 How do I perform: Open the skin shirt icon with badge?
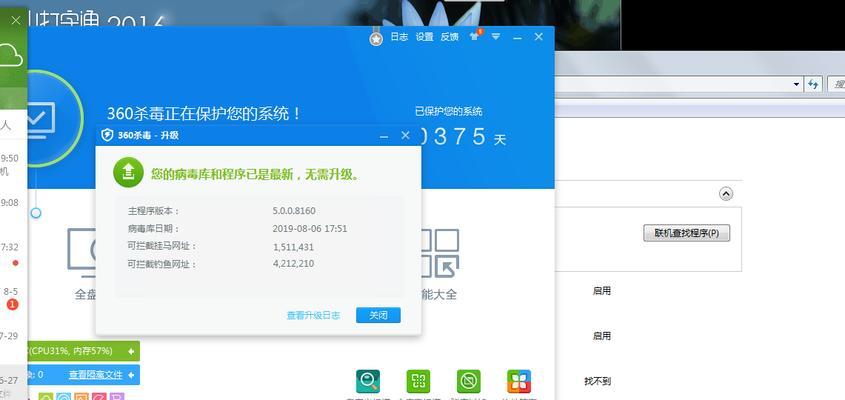click(x=475, y=36)
